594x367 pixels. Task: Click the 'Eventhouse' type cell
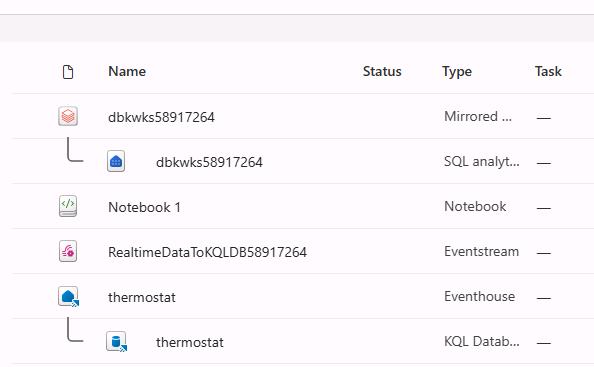480,297
